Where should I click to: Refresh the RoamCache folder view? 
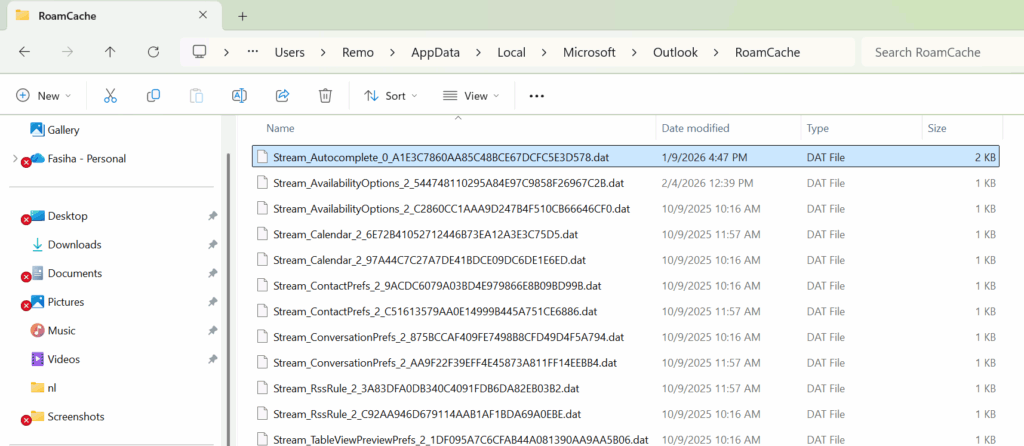point(153,52)
